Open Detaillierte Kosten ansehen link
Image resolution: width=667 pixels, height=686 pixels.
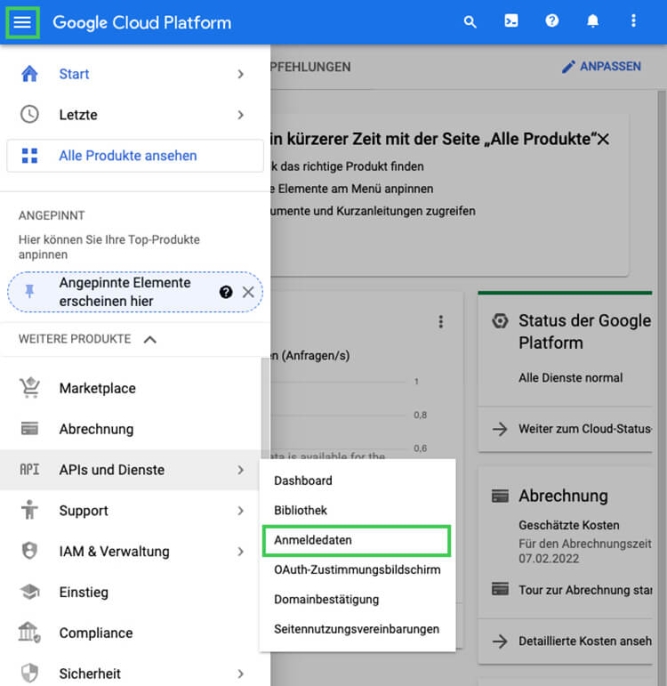pos(585,641)
